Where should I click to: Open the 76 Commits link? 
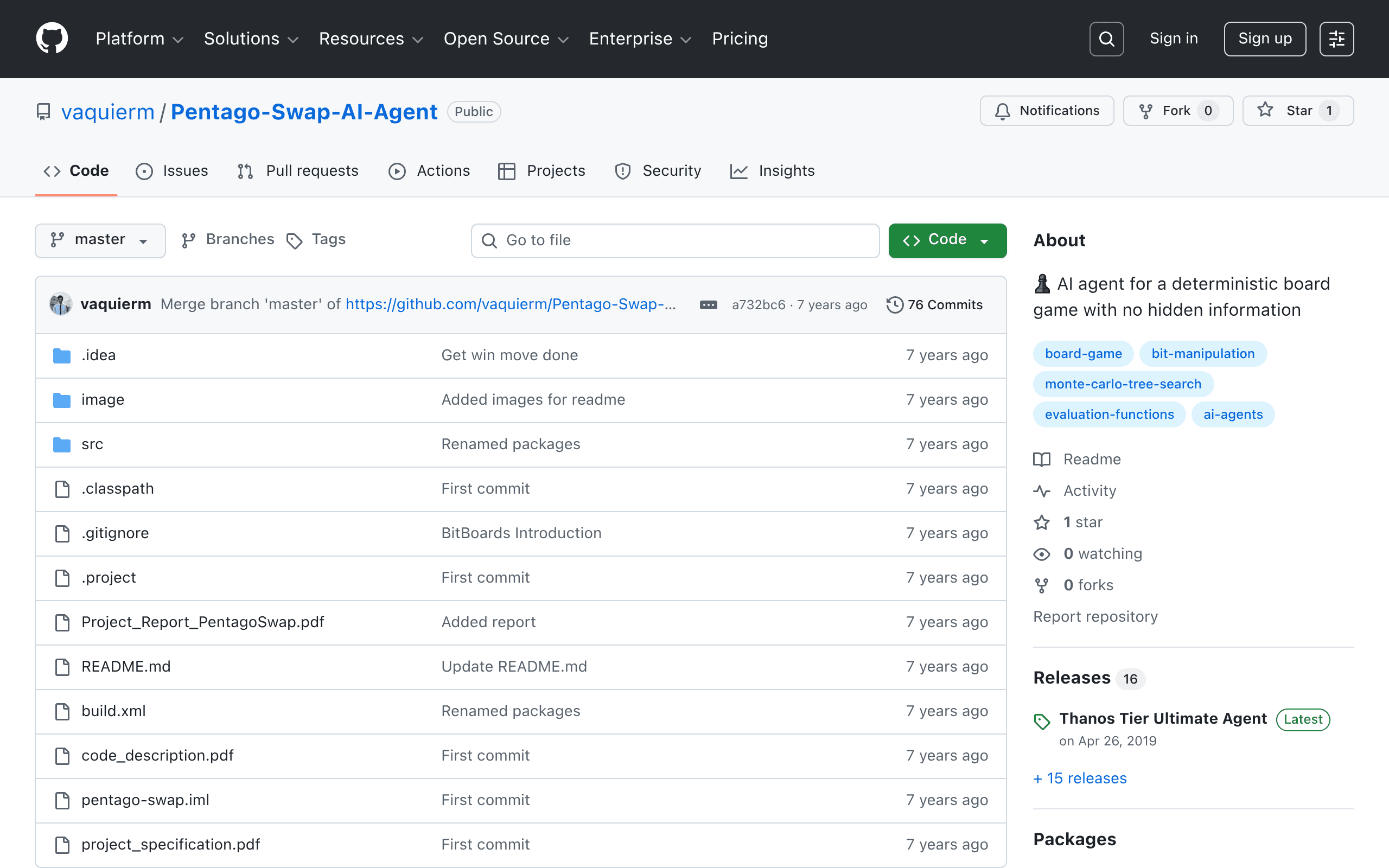pos(935,305)
